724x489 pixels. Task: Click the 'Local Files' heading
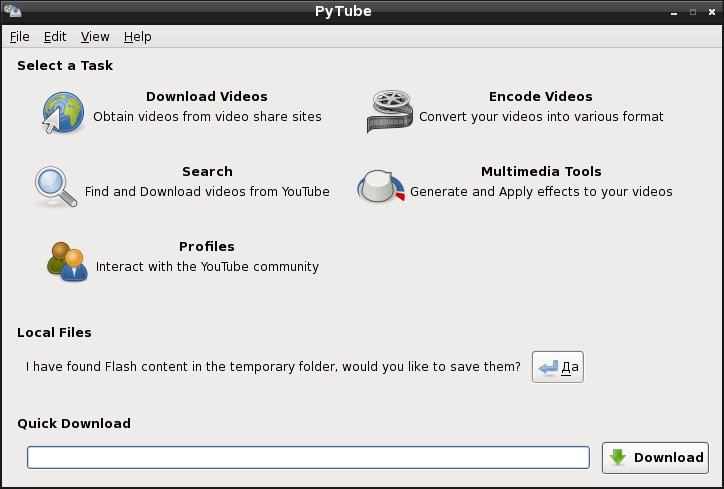(54, 332)
